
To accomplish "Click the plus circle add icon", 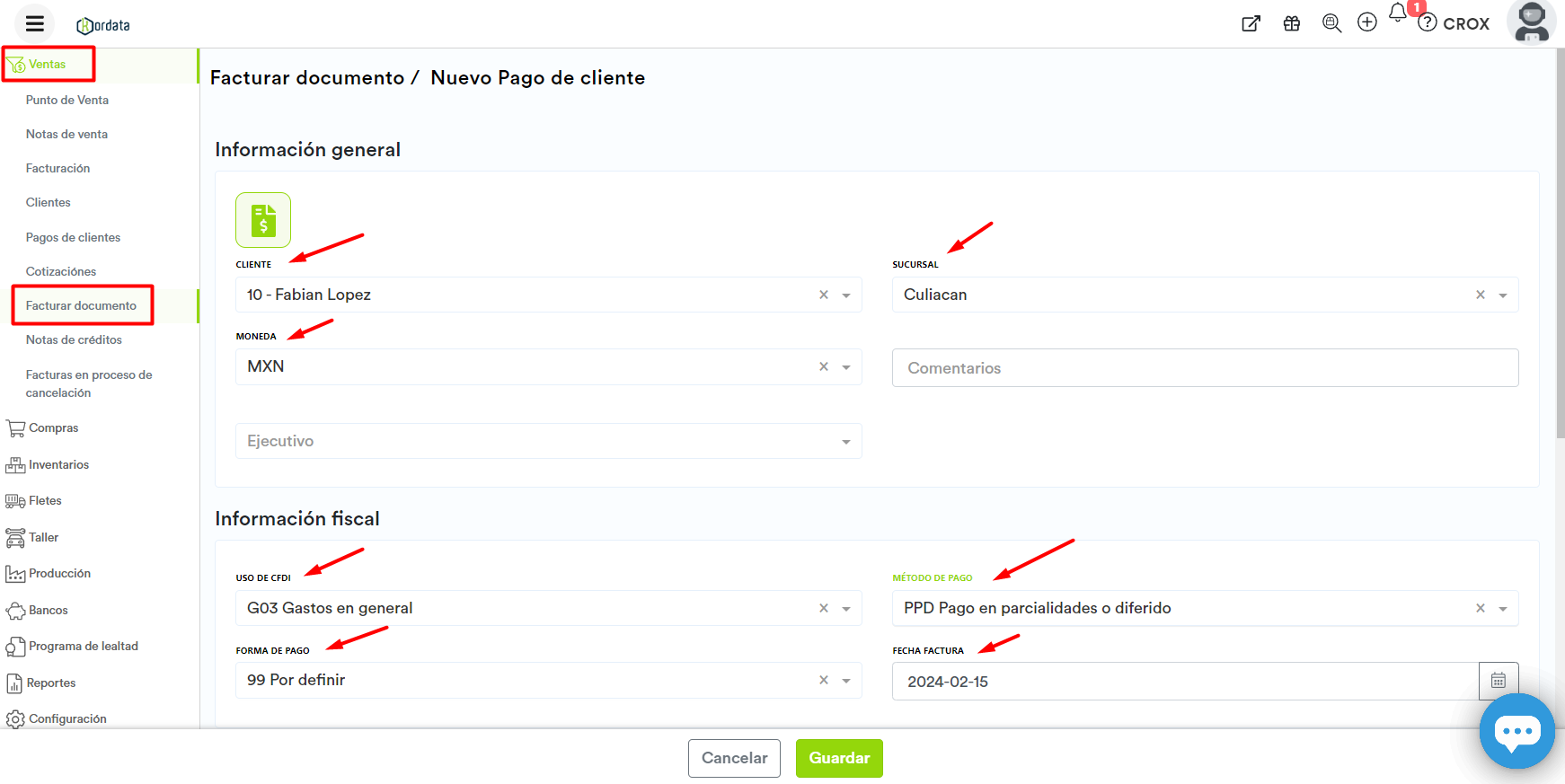I will click(1366, 22).
